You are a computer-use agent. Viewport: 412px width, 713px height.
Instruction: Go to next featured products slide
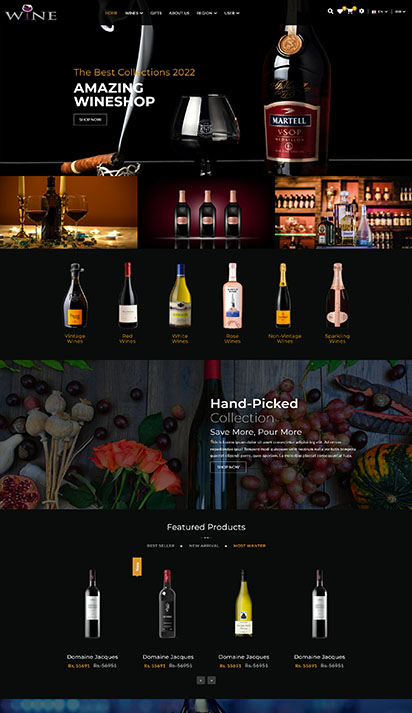click(x=211, y=680)
